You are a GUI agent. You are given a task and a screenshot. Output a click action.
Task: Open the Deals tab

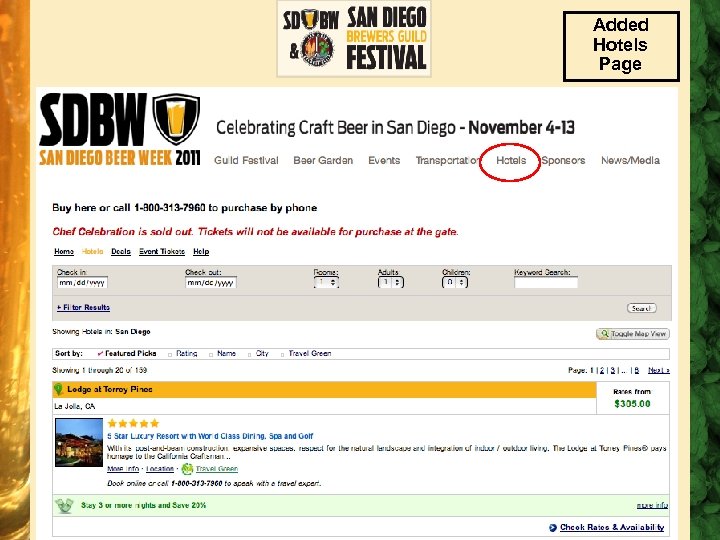coord(121,252)
